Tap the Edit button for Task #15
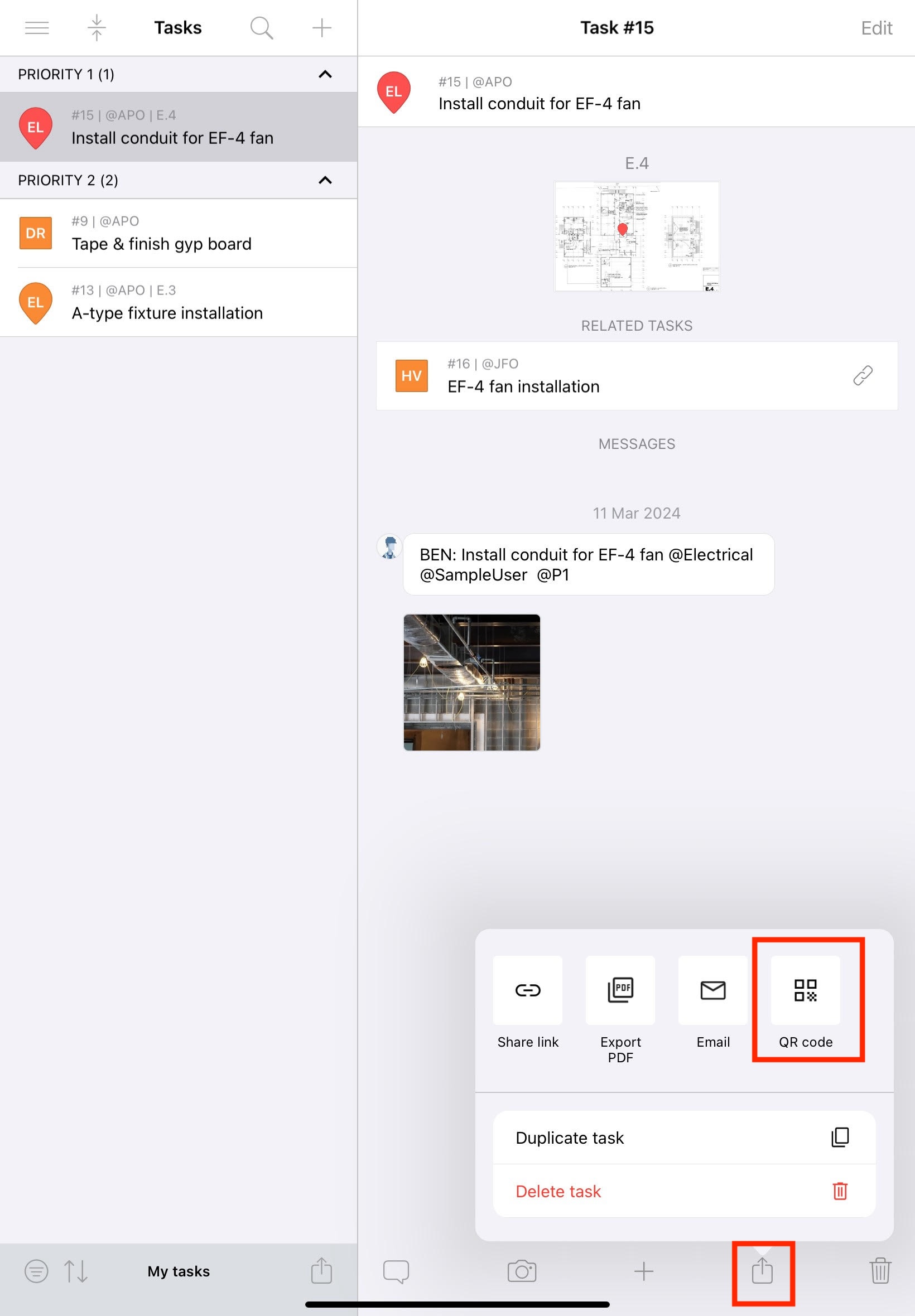 pyautogui.click(x=876, y=28)
